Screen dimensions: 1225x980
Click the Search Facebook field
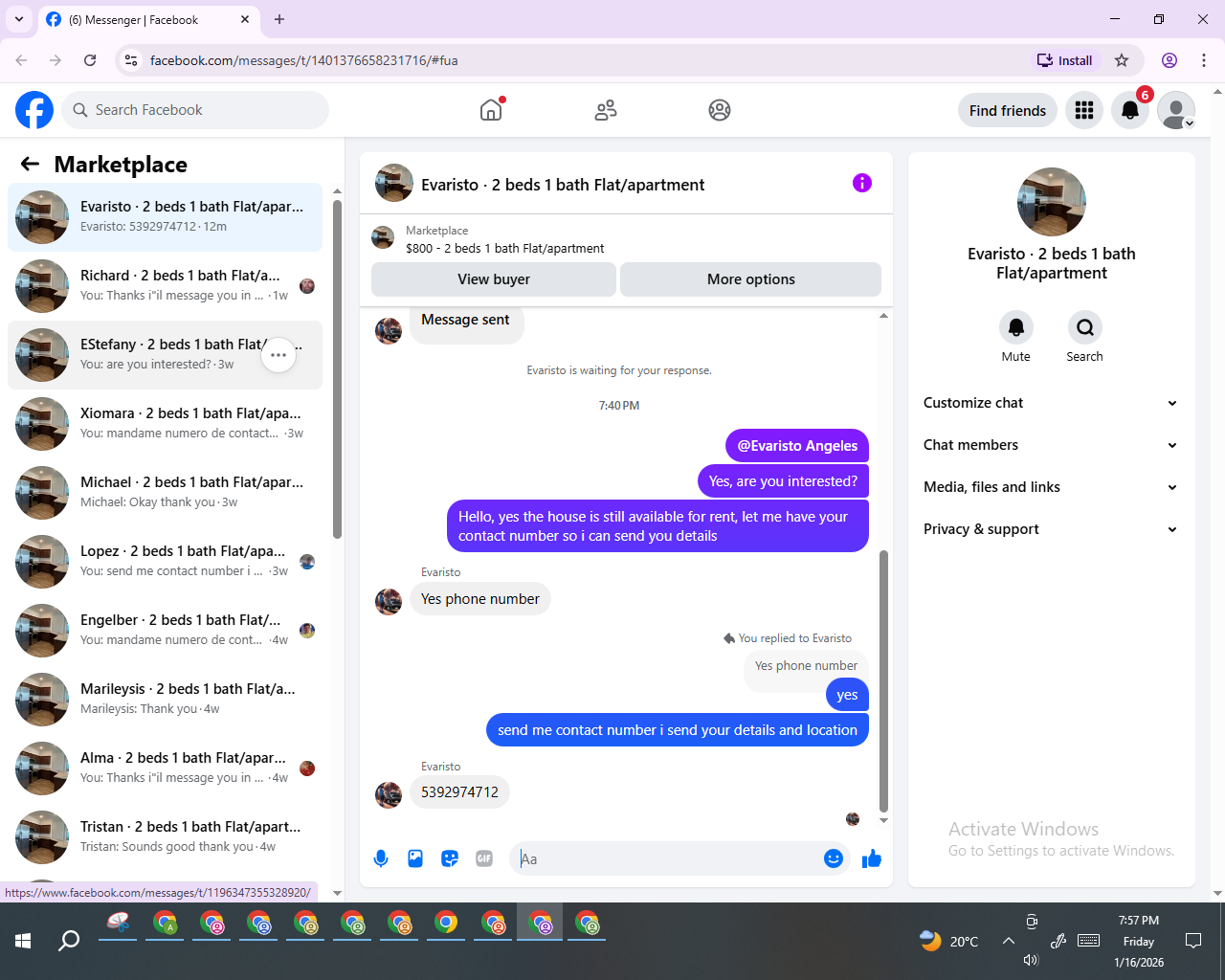point(195,110)
